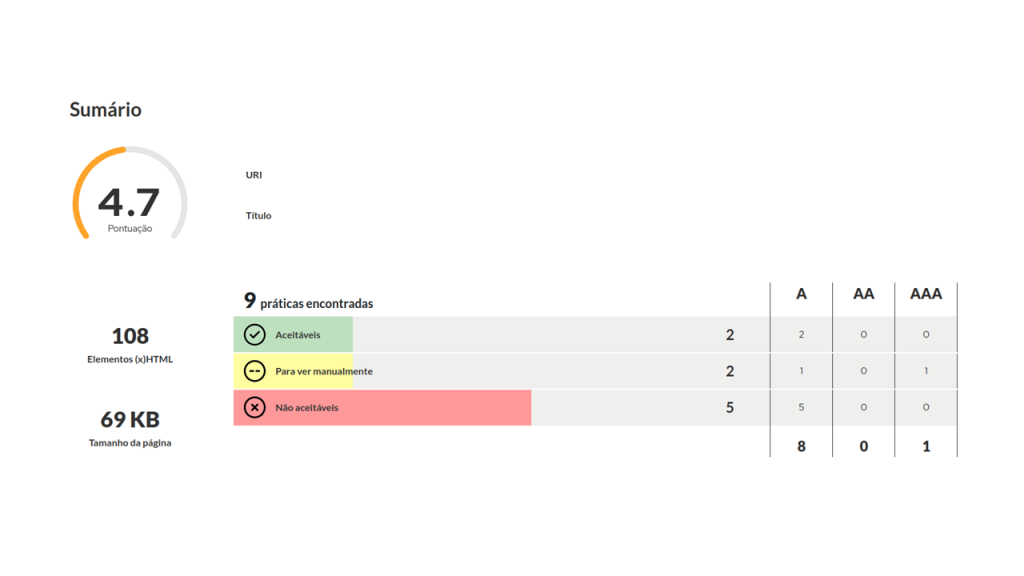Click the yellow Para ver manualmente bar
This screenshot has width=1024, height=576.
coord(293,371)
